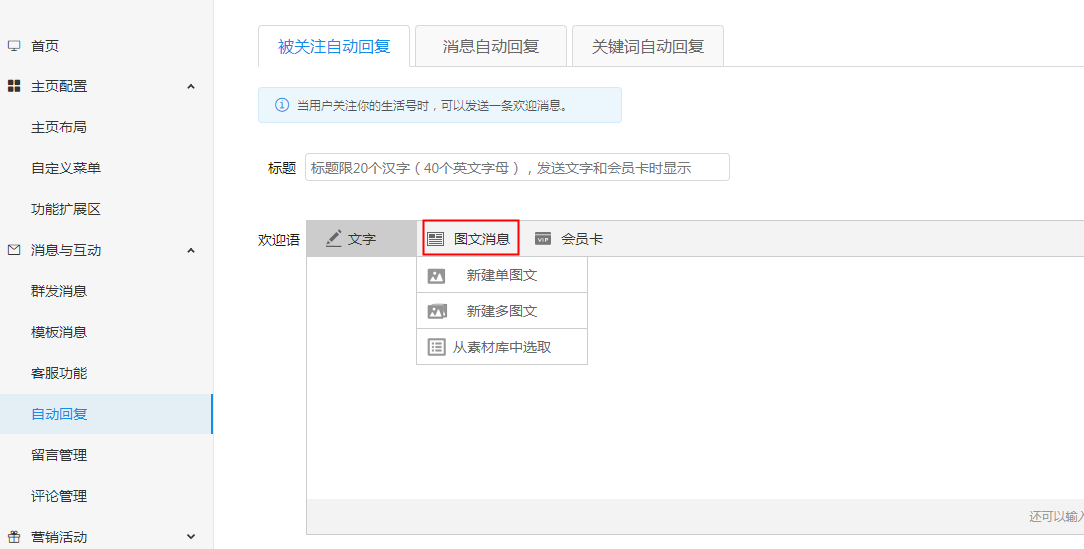
Task: Click the 标题 text input field
Action: [517, 167]
